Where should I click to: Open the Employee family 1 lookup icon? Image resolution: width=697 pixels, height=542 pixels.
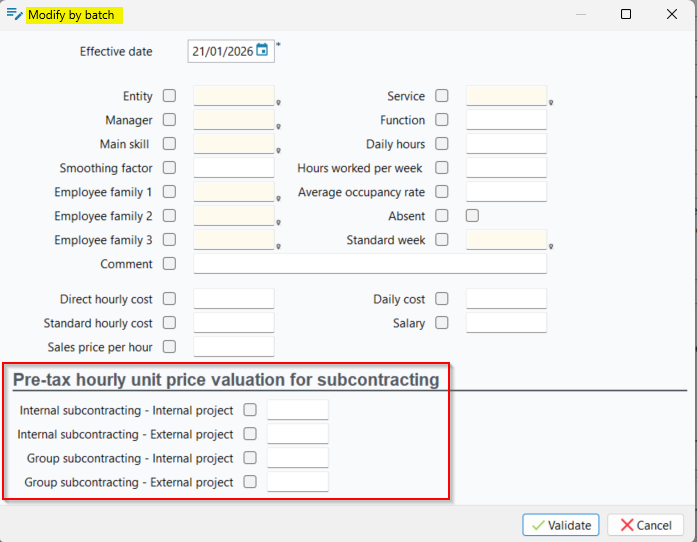[279, 198]
